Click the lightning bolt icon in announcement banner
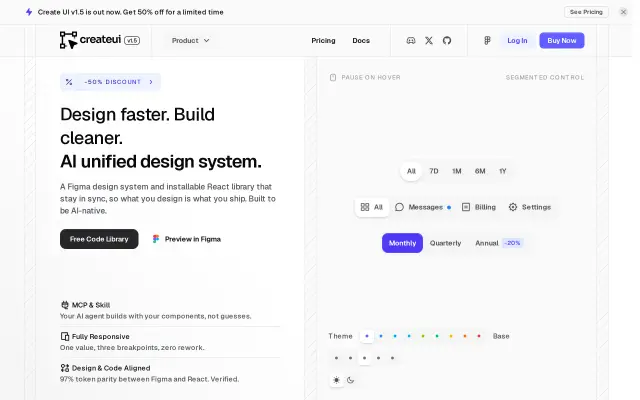The image size is (640, 400). pyautogui.click(x=29, y=12)
